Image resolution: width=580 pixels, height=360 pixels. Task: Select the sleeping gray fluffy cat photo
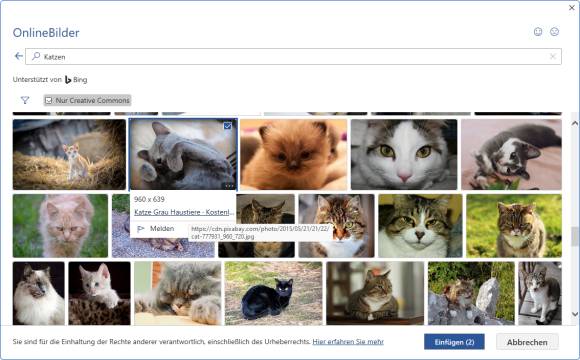(178, 293)
